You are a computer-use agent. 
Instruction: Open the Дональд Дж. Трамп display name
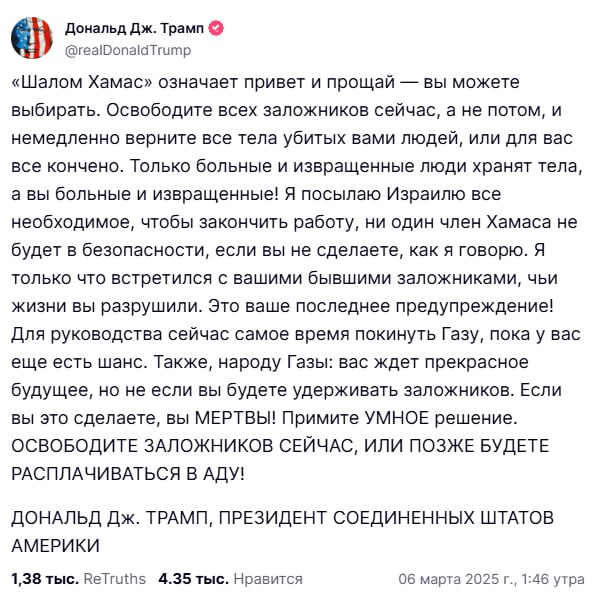click(x=135, y=28)
